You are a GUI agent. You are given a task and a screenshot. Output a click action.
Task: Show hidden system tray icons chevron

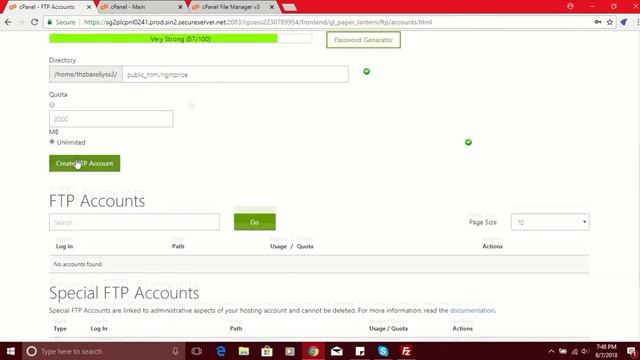click(x=551, y=351)
